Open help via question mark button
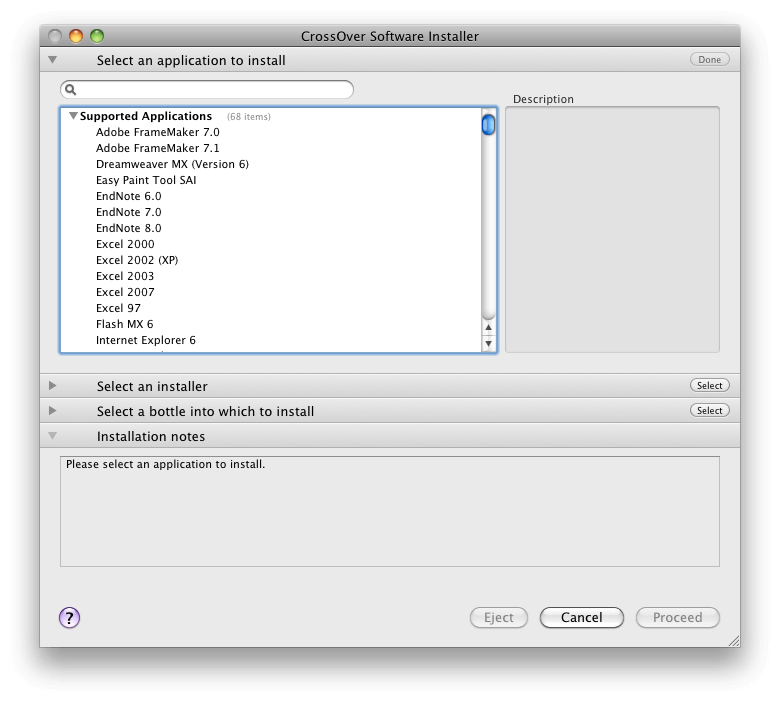 70,617
